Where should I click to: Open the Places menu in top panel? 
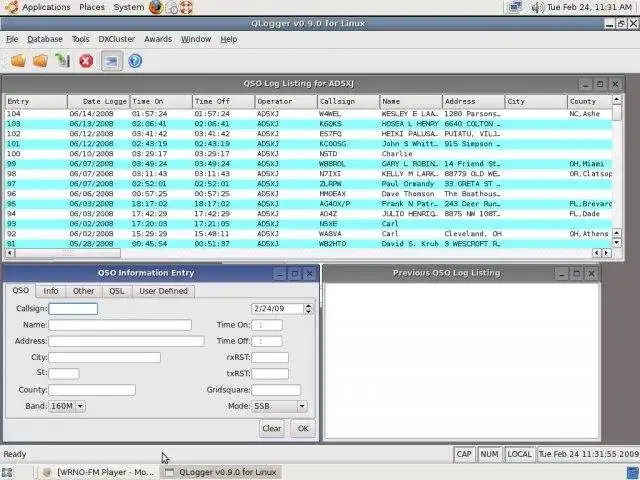(92, 7)
